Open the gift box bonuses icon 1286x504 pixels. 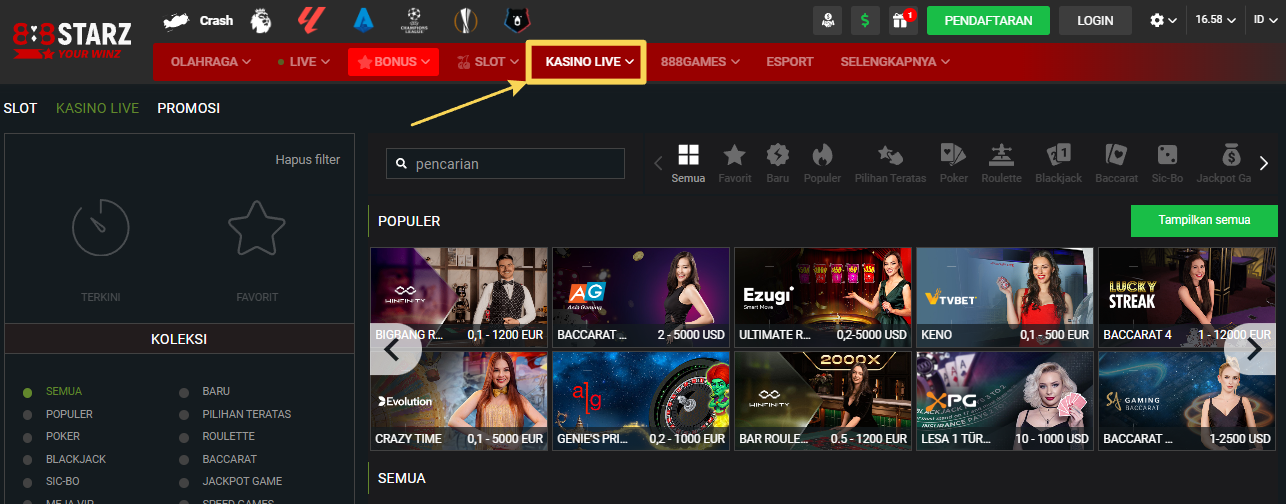(x=903, y=20)
